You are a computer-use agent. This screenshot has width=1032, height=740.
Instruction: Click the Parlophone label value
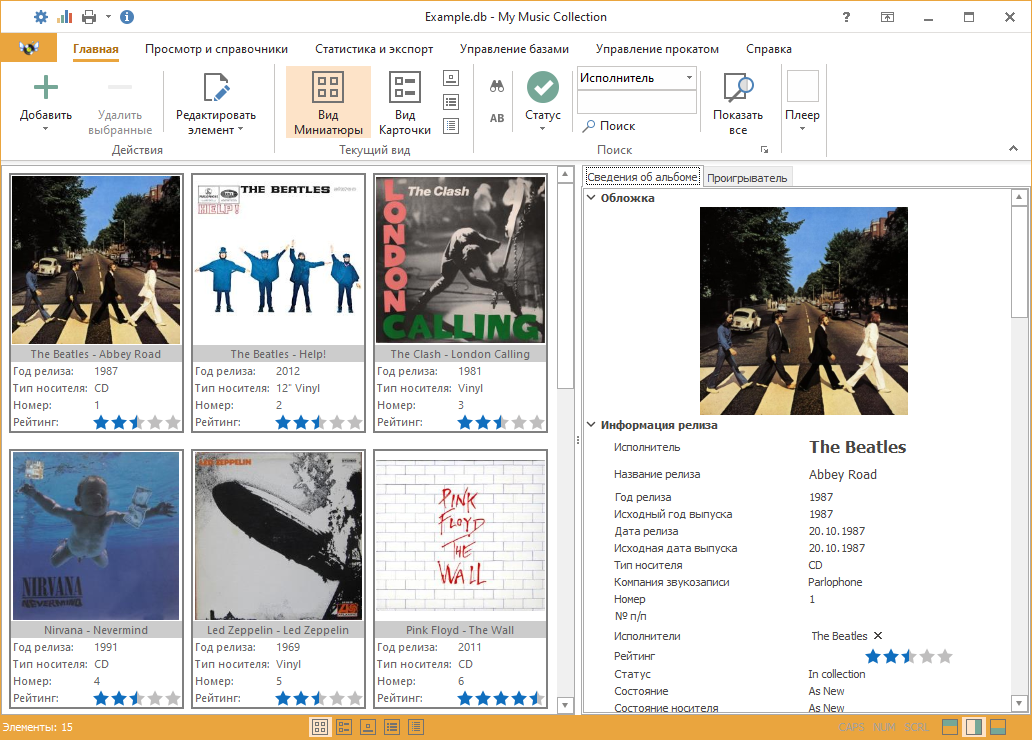tap(835, 582)
